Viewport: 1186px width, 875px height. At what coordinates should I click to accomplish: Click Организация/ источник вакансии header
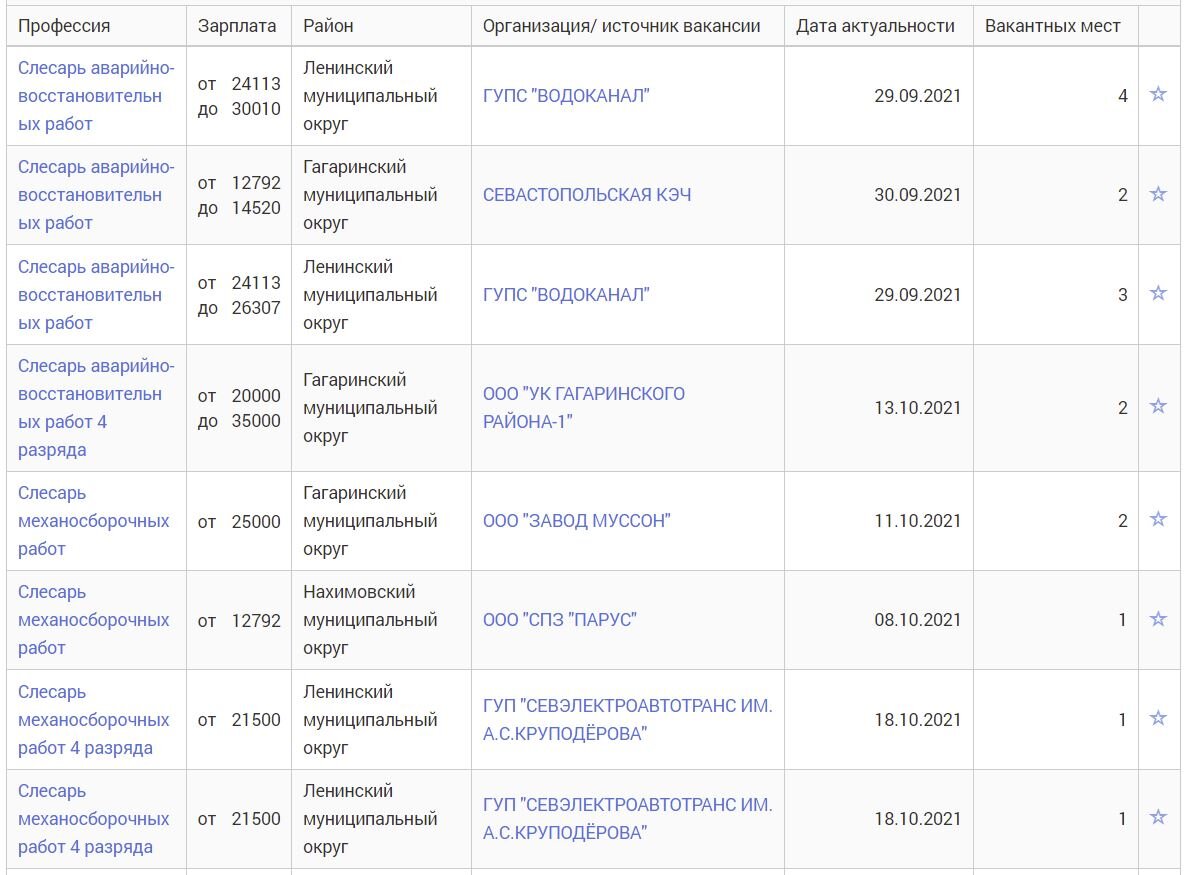[x=621, y=26]
